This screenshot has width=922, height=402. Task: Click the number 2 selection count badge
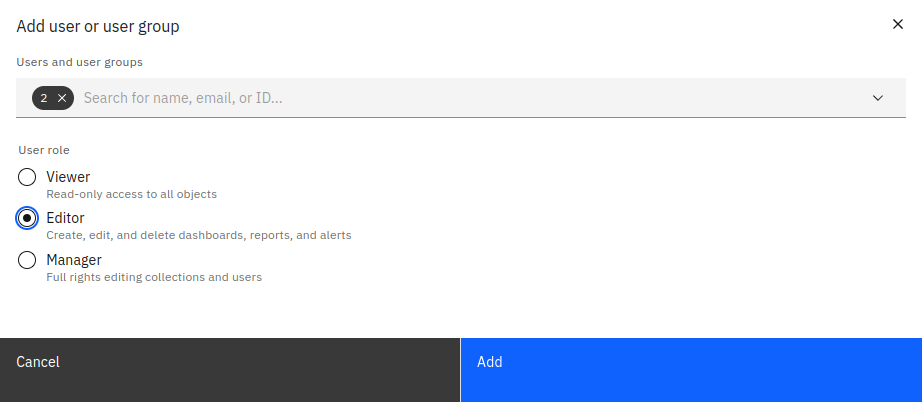tap(44, 98)
